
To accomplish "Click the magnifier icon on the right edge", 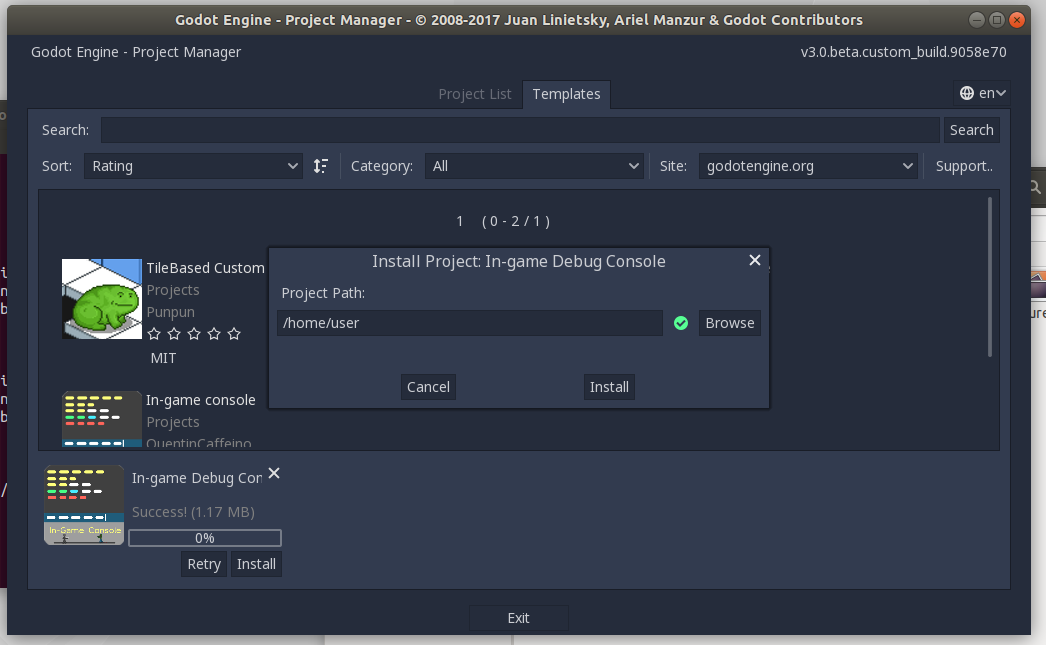I will [1034, 187].
